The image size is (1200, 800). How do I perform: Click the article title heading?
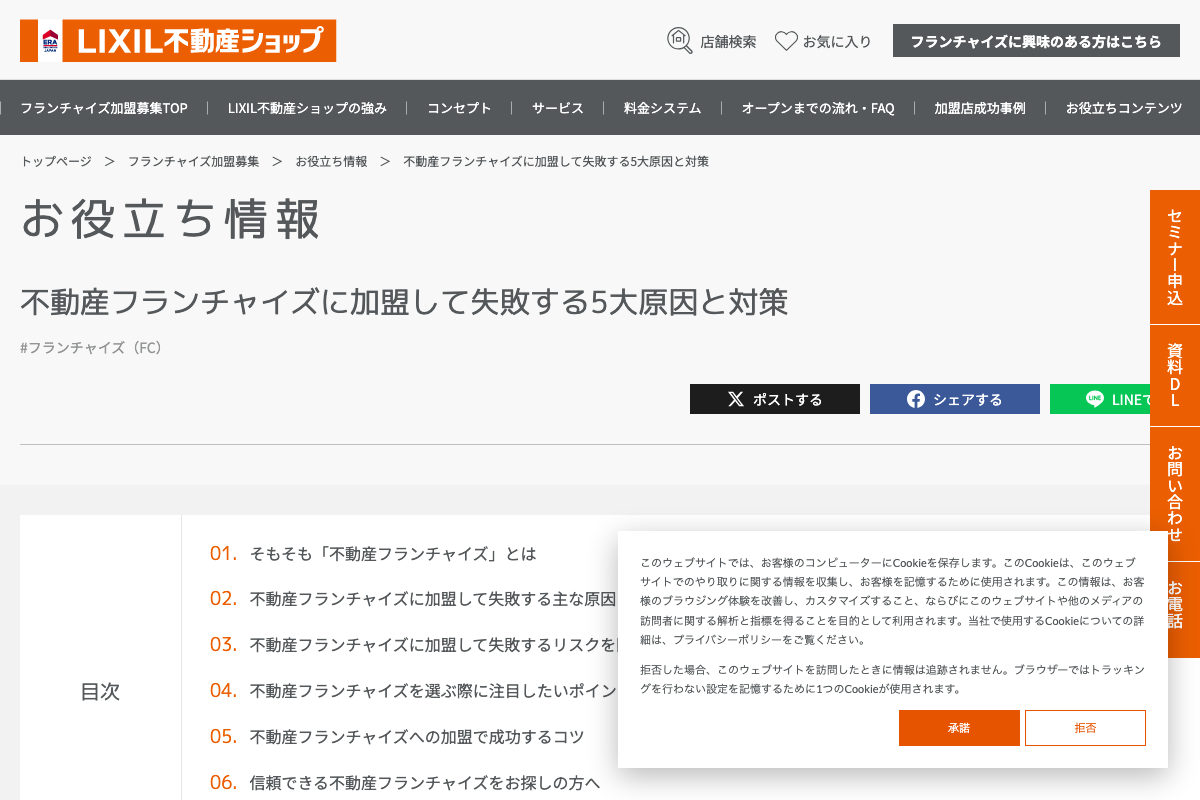[x=404, y=302]
